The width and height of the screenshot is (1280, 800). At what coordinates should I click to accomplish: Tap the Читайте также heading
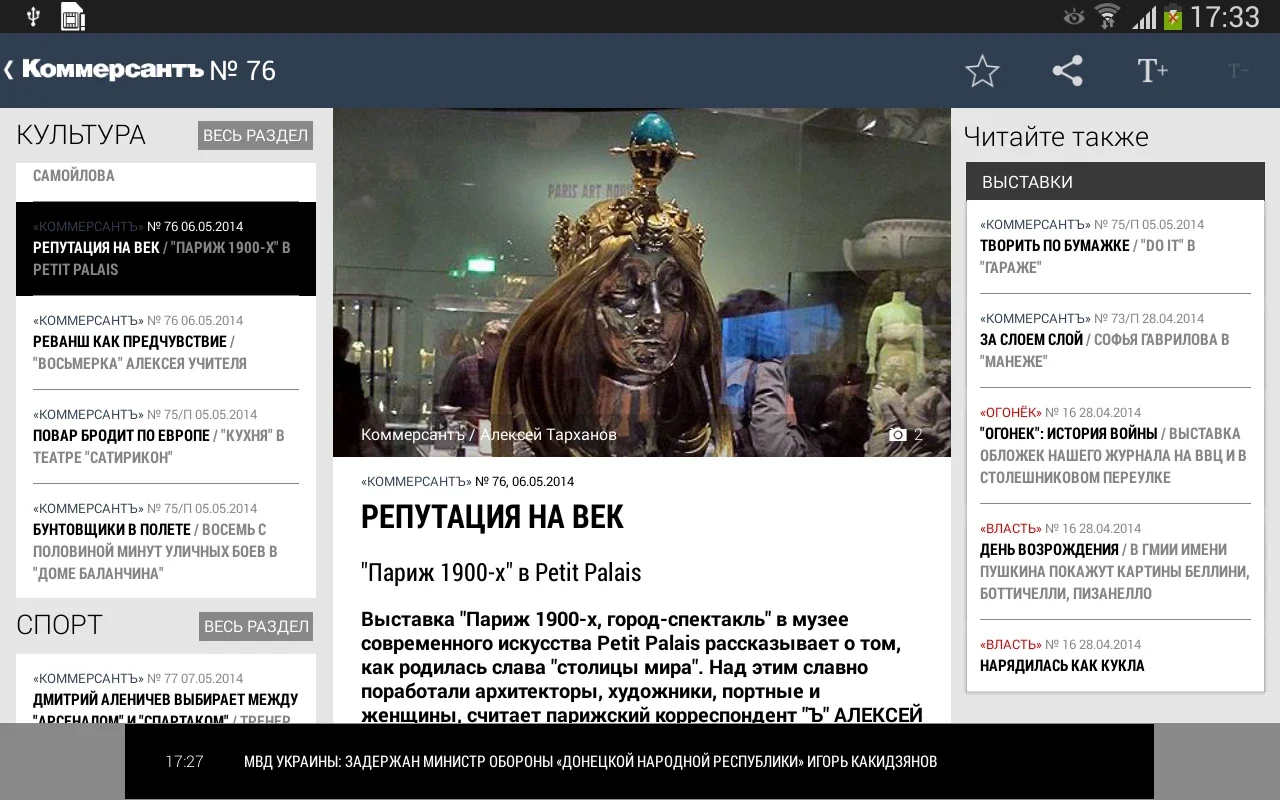pos(1056,137)
